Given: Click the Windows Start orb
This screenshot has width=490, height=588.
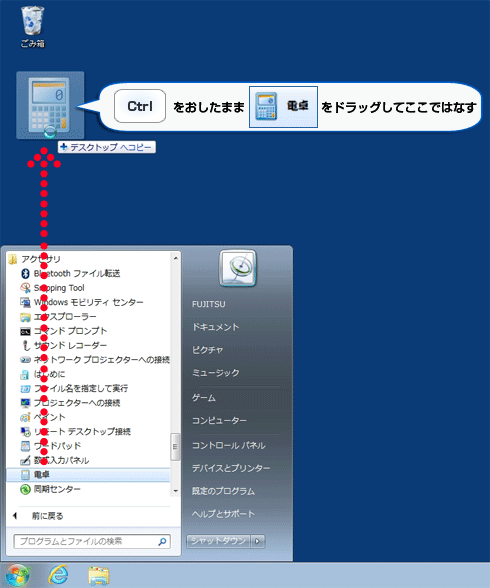Looking at the screenshot, I should click(x=17, y=575).
